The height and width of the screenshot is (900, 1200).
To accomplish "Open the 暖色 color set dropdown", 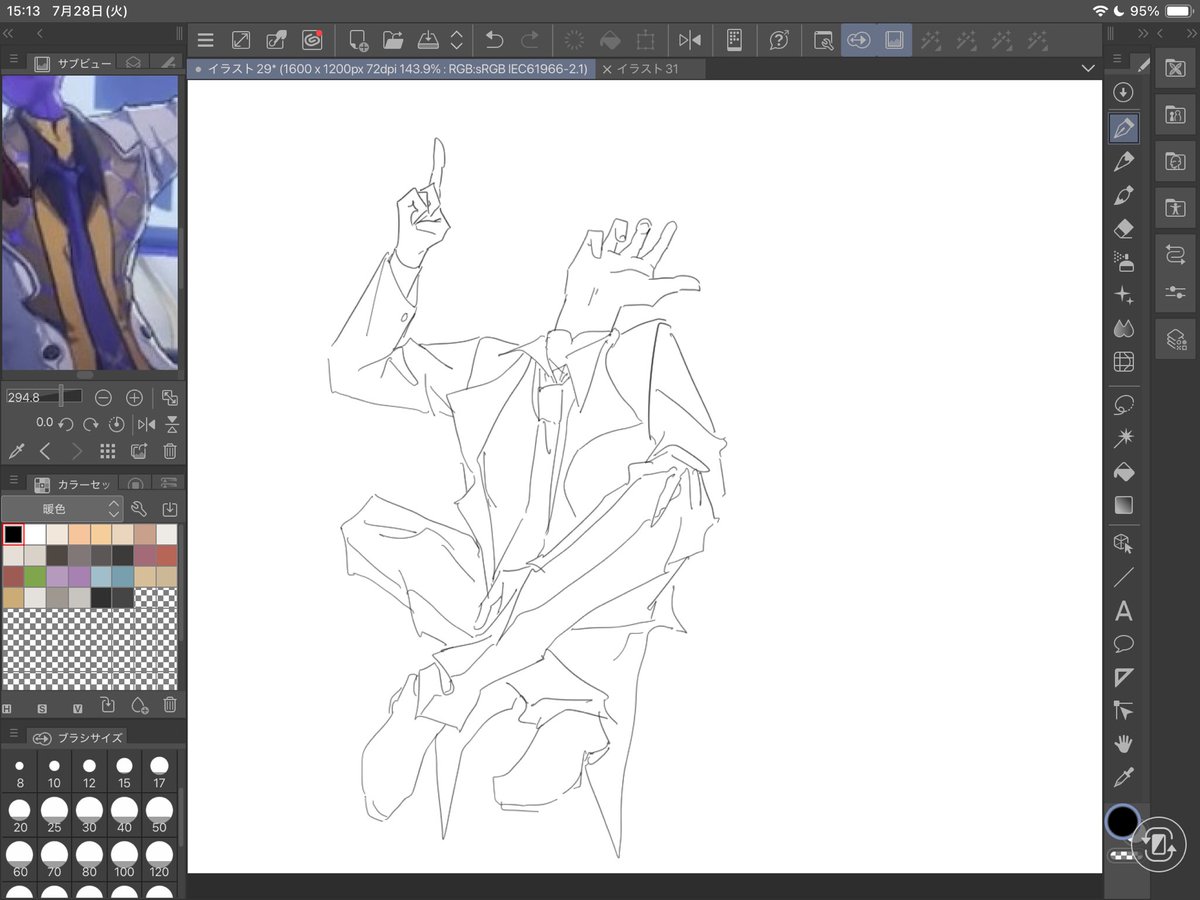I will [x=62, y=508].
